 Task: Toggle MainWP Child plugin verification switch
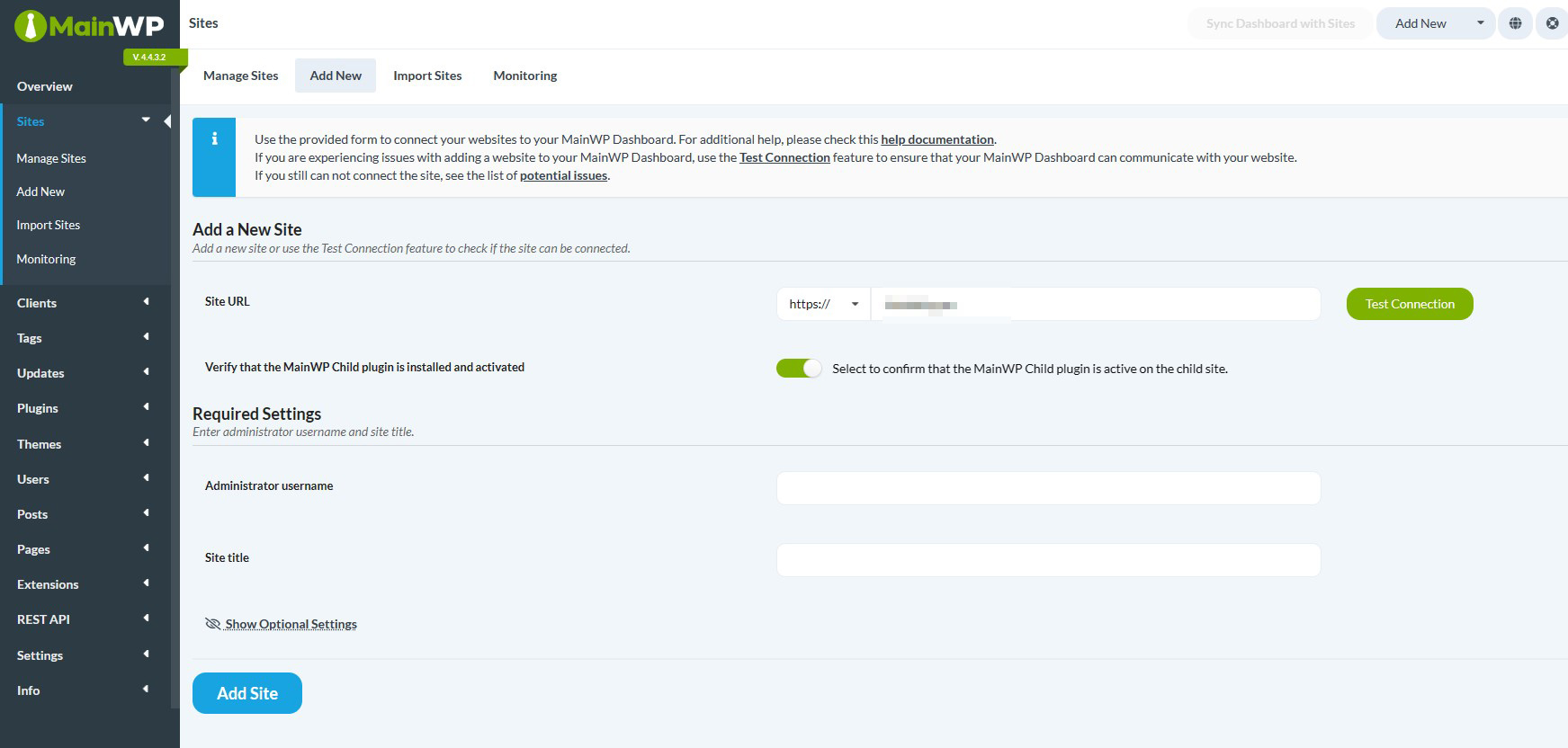tap(798, 369)
